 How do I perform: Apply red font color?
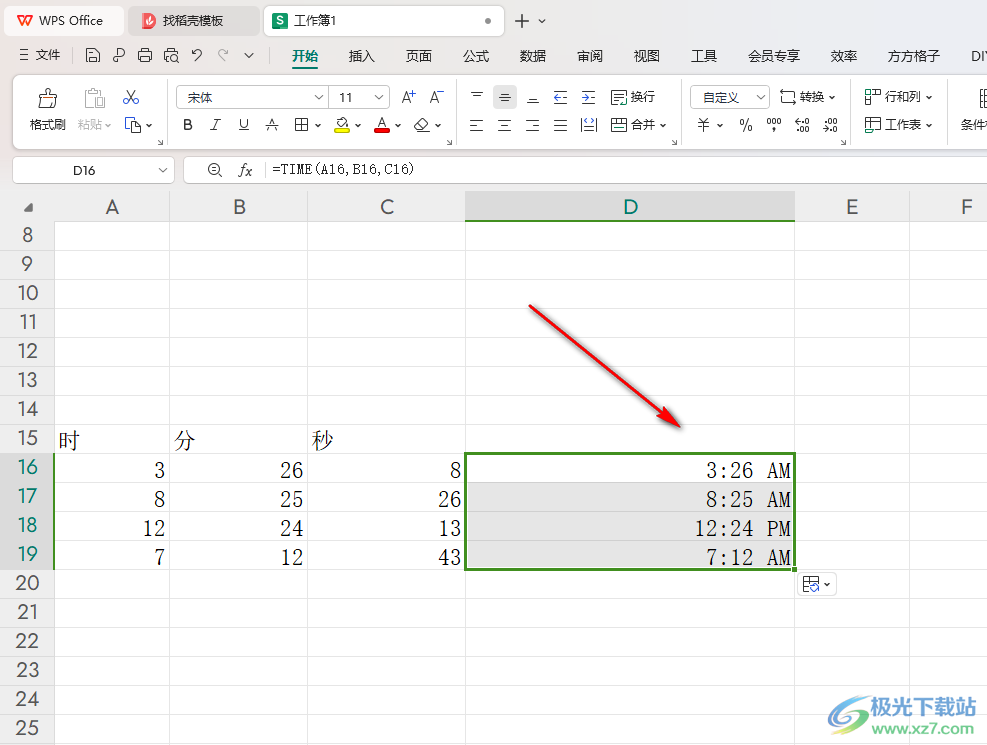381,125
